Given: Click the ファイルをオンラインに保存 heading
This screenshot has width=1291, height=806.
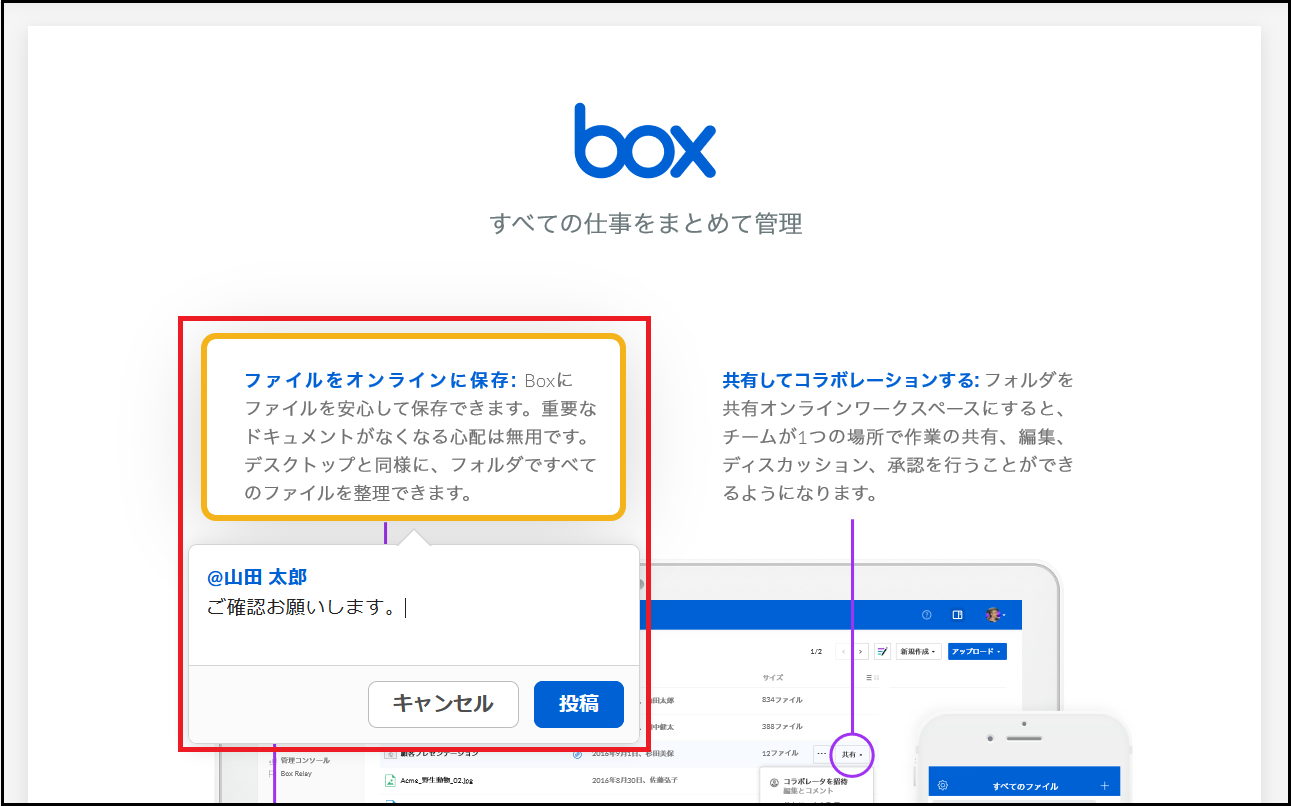Looking at the screenshot, I should 380,381.
